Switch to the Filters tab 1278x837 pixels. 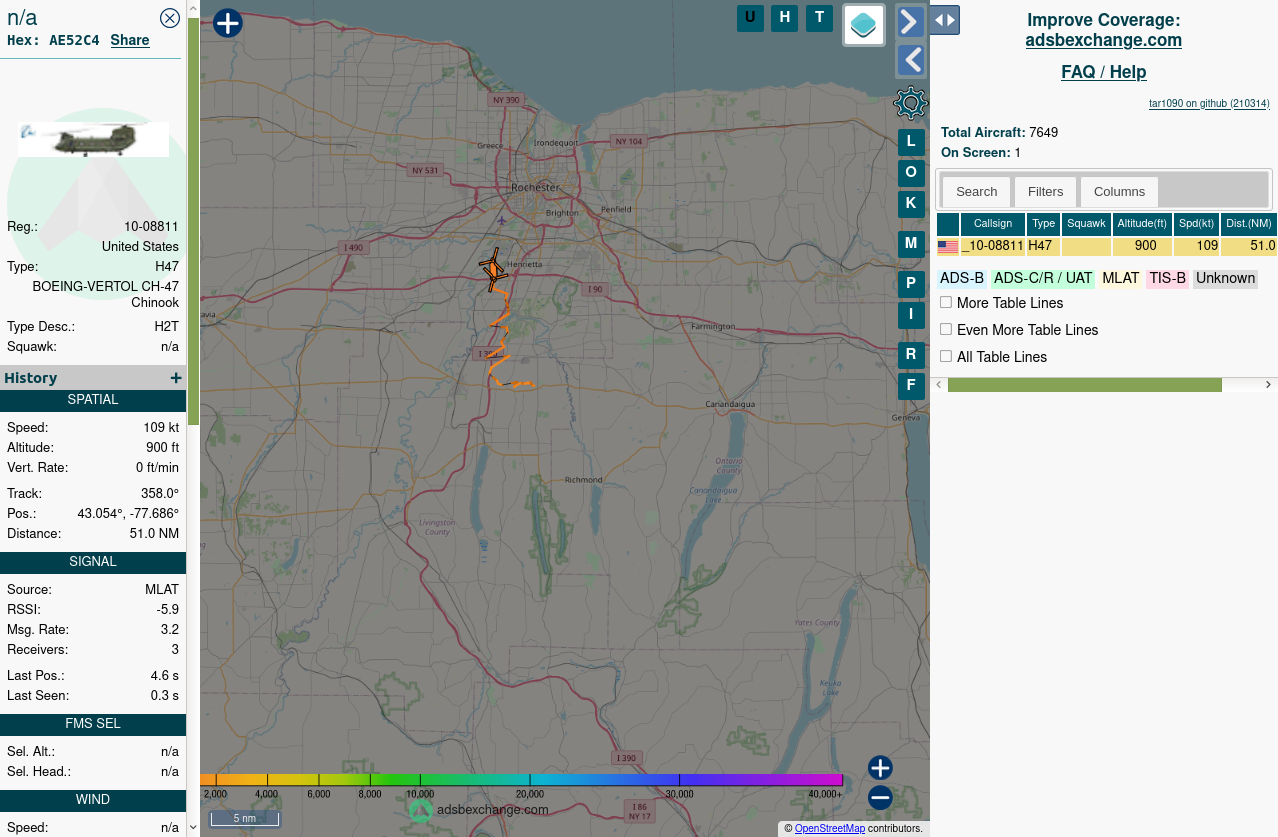click(x=1046, y=191)
